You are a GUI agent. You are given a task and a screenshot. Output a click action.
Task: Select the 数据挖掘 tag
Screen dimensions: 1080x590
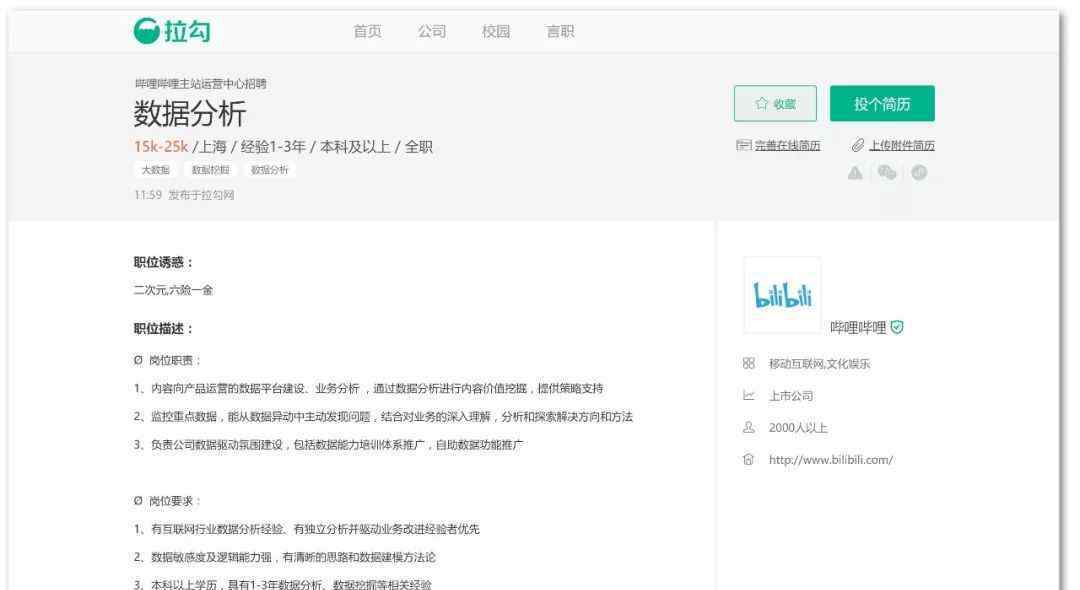210,170
